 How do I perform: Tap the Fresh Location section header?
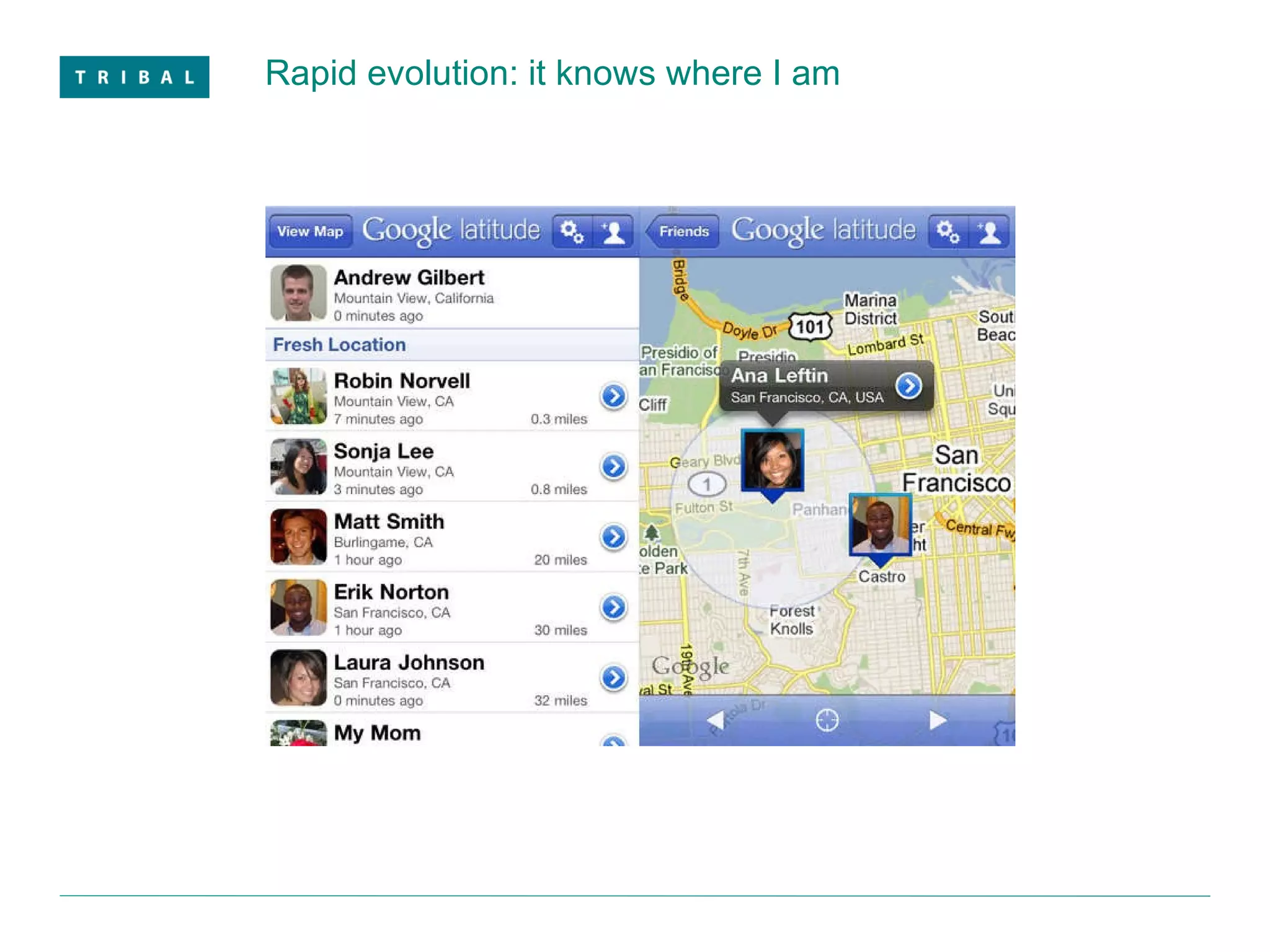[452, 345]
